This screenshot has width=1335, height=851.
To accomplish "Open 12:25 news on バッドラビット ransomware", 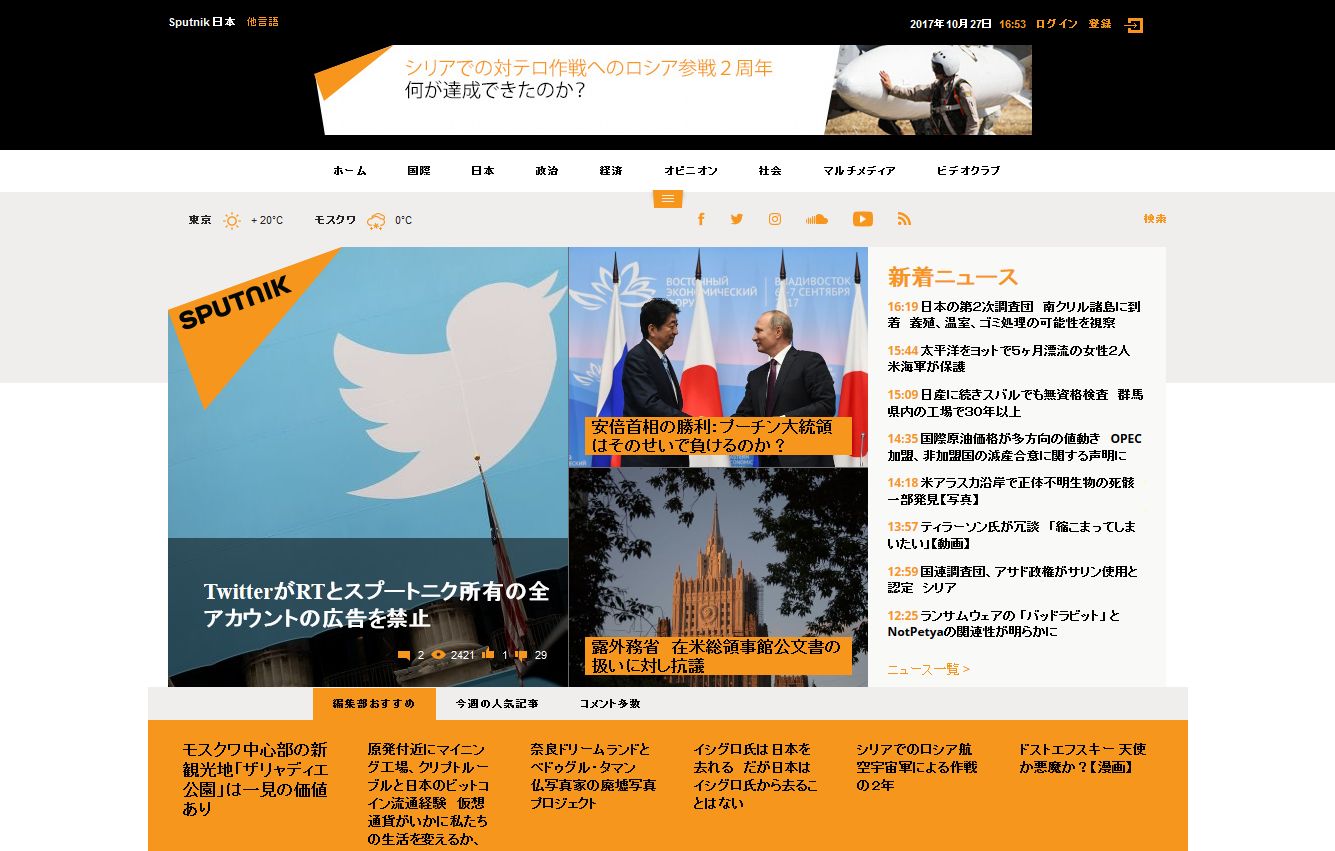I will click(1004, 624).
